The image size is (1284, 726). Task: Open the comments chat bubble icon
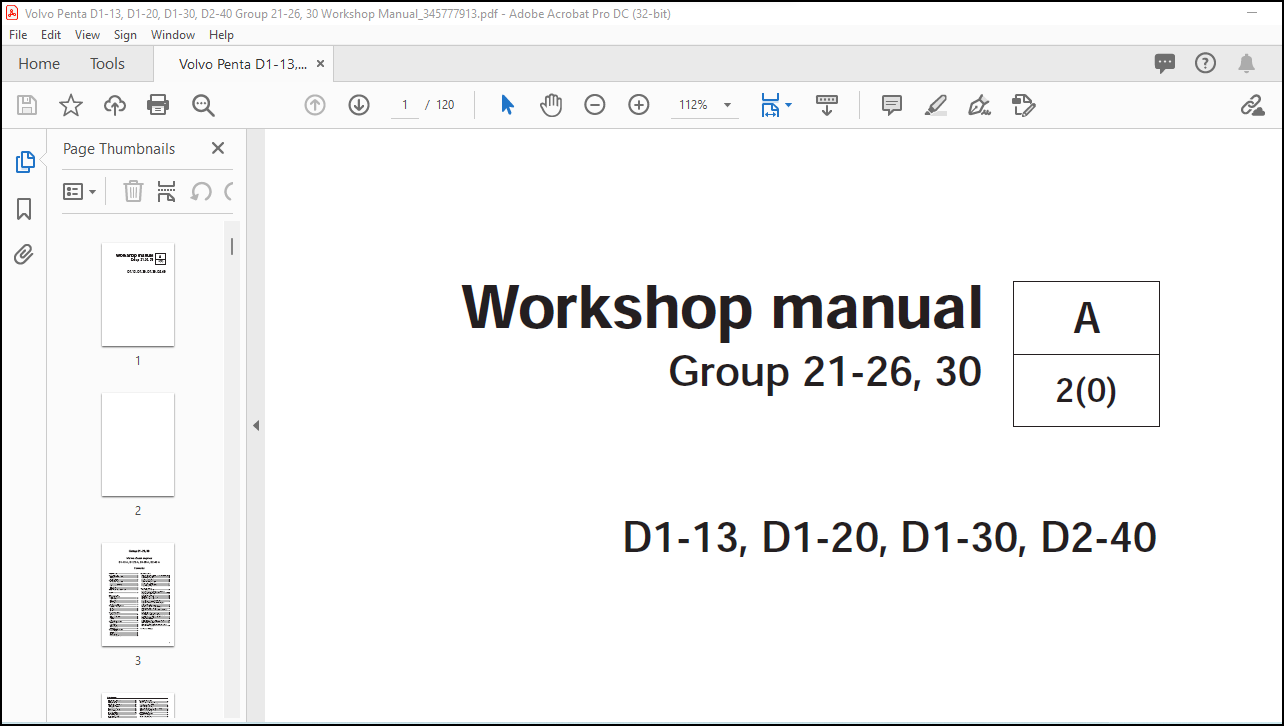pyautogui.click(x=1165, y=63)
